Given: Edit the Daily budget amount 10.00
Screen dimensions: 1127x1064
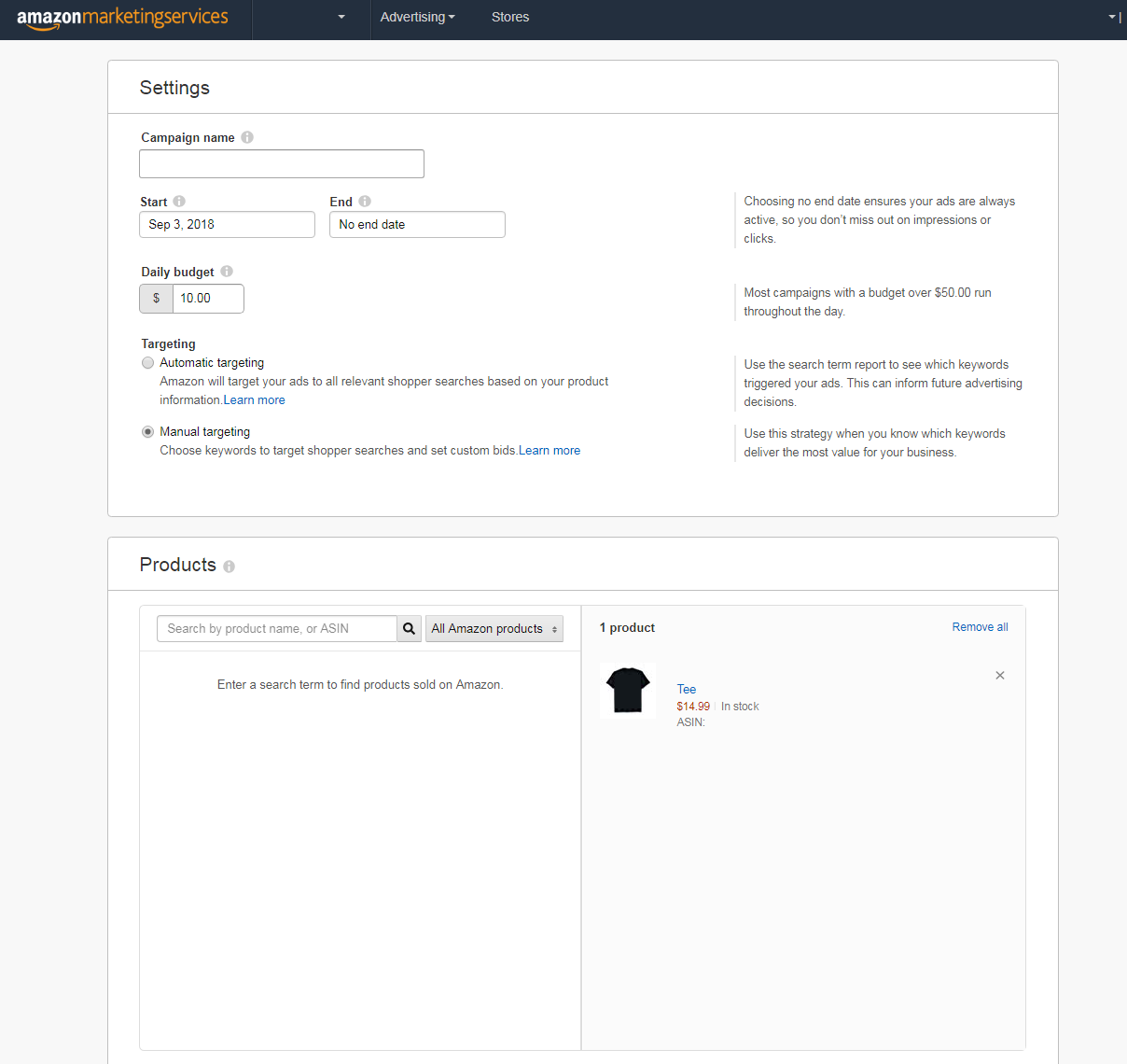Looking at the screenshot, I should [208, 299].
